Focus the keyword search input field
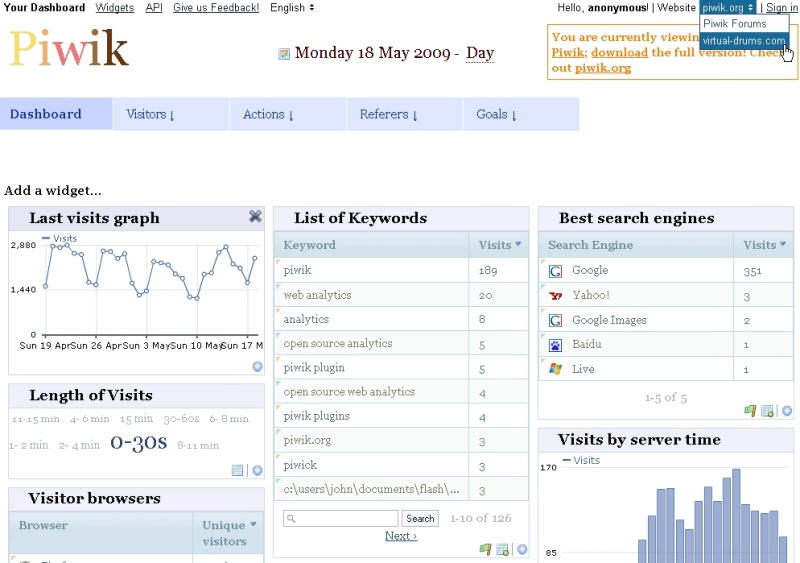This screenshot has height=563, width=800. [x=341, y=519]
